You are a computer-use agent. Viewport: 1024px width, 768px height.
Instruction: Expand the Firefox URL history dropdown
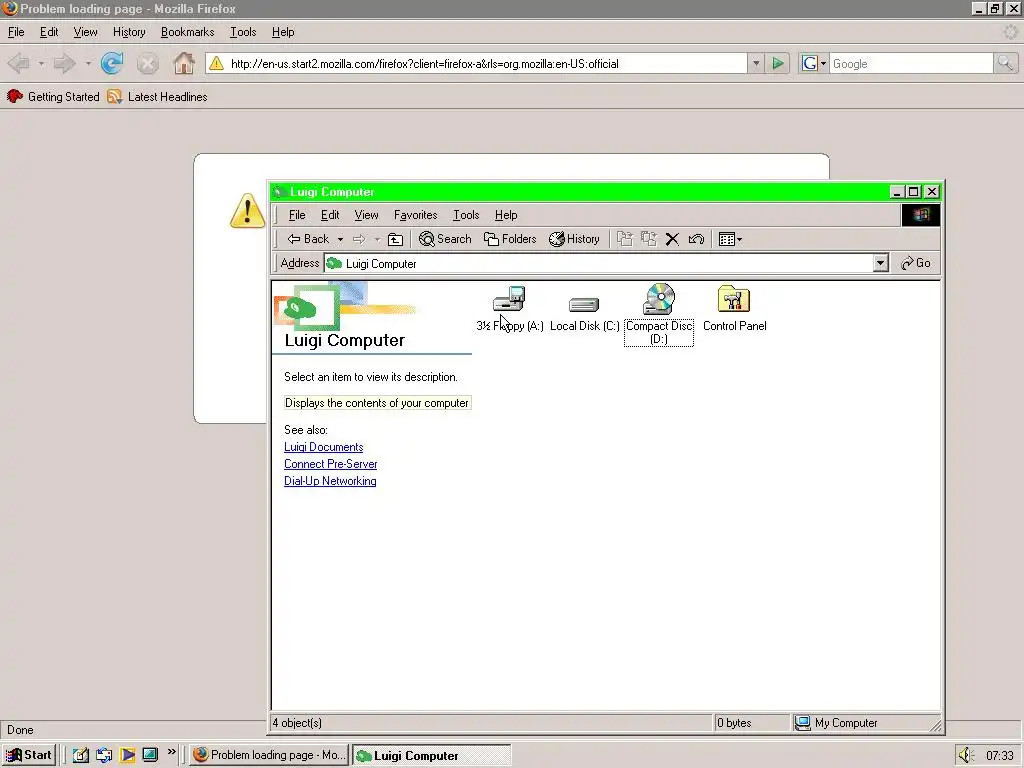click(756, 63)
